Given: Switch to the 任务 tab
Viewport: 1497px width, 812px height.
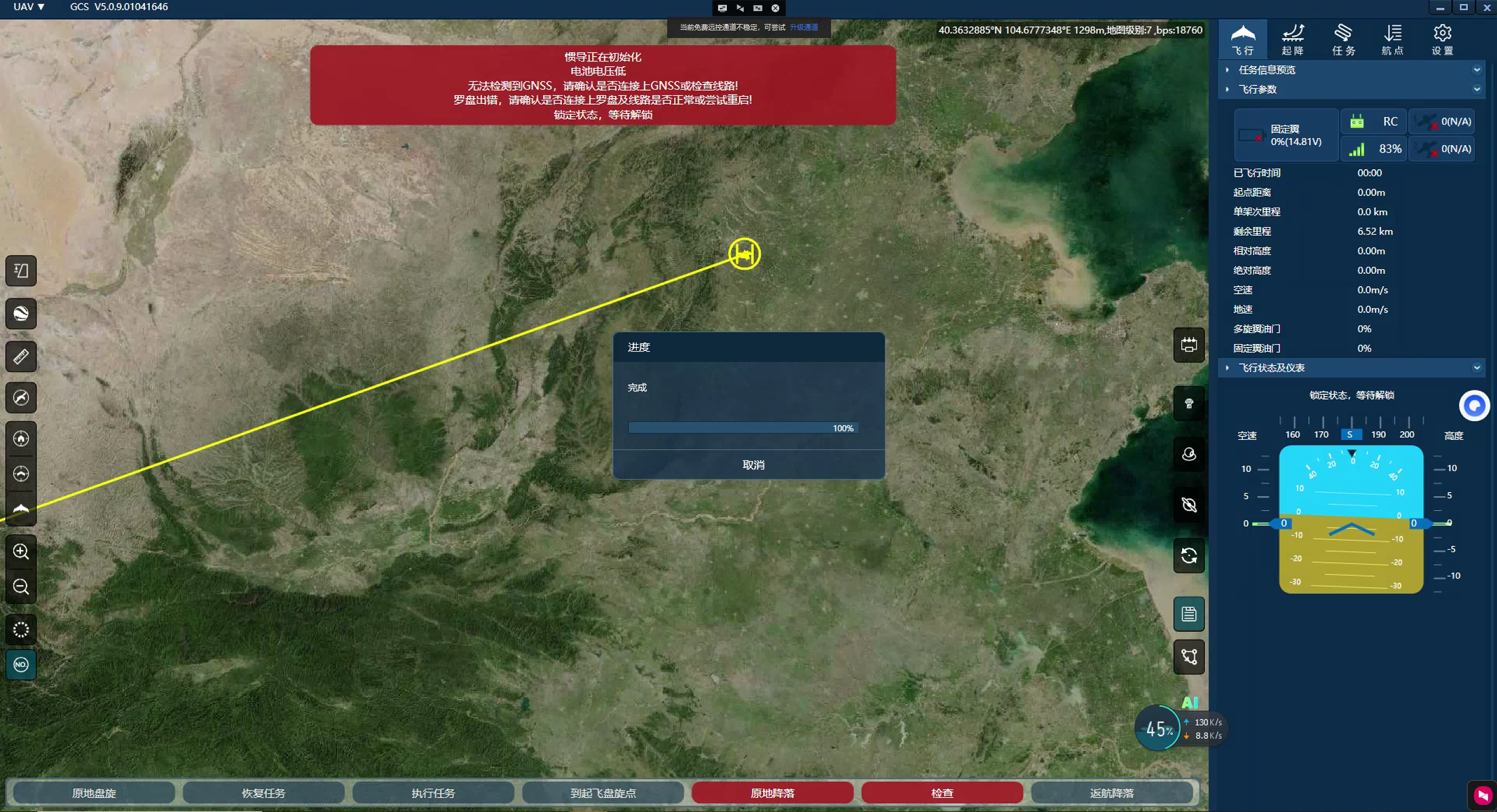Looking at the screenshot, I should coord(1343,39).
